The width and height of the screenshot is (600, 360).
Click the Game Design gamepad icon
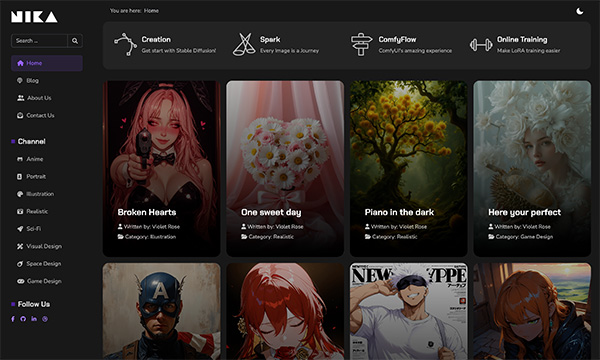tap(20, 281)
